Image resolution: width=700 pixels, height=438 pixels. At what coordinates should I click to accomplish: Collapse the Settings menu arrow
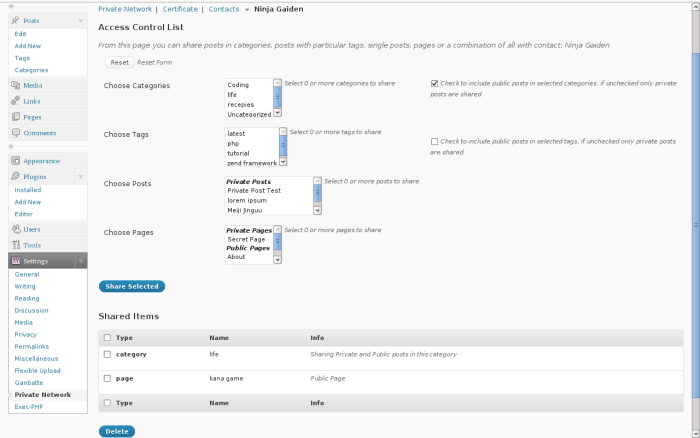(81, 261)
